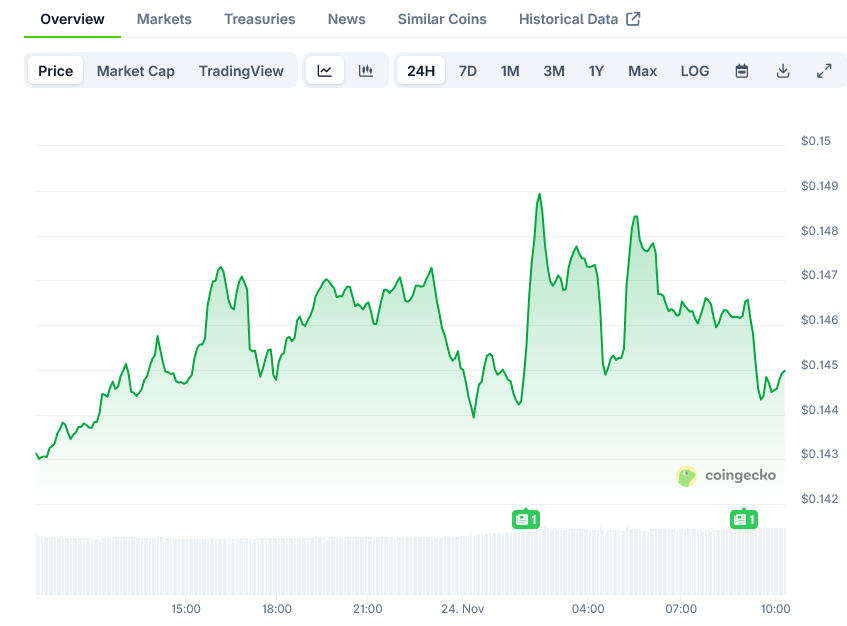The height and width of the screenshot is (626, 847).
Task: Enable the LOG scale toggle
Action: pyautogui.click(x=694, y=70)
